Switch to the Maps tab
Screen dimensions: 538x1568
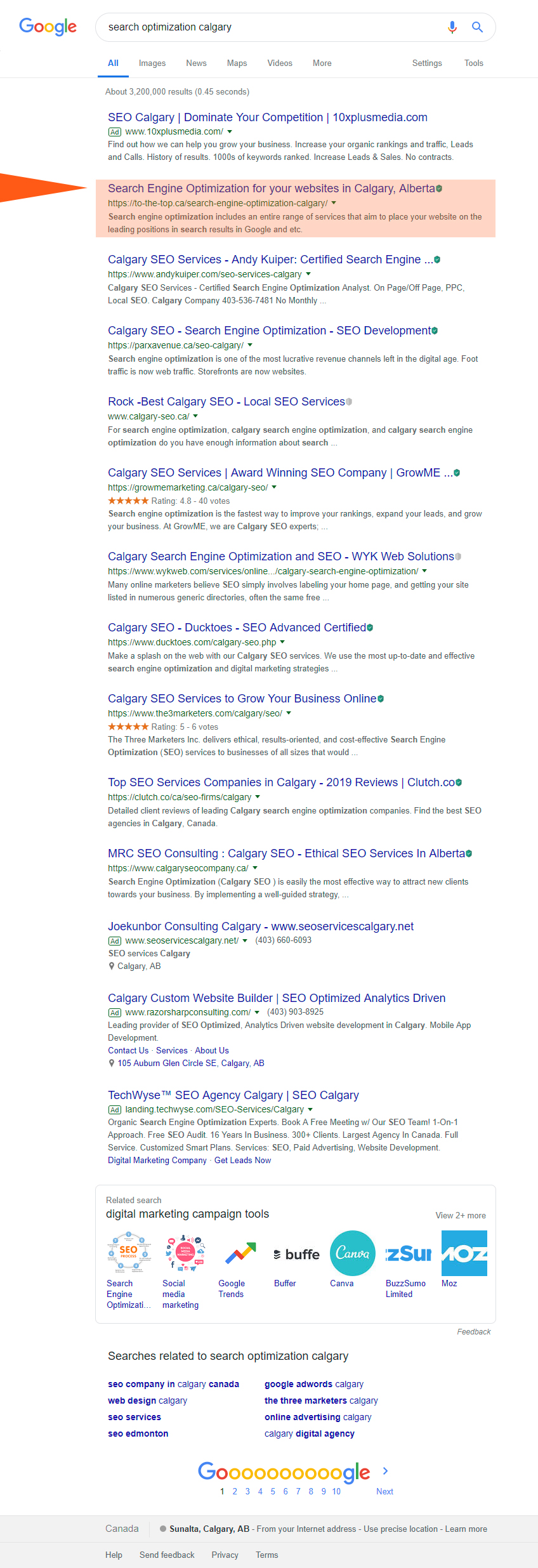coord(237,63)
